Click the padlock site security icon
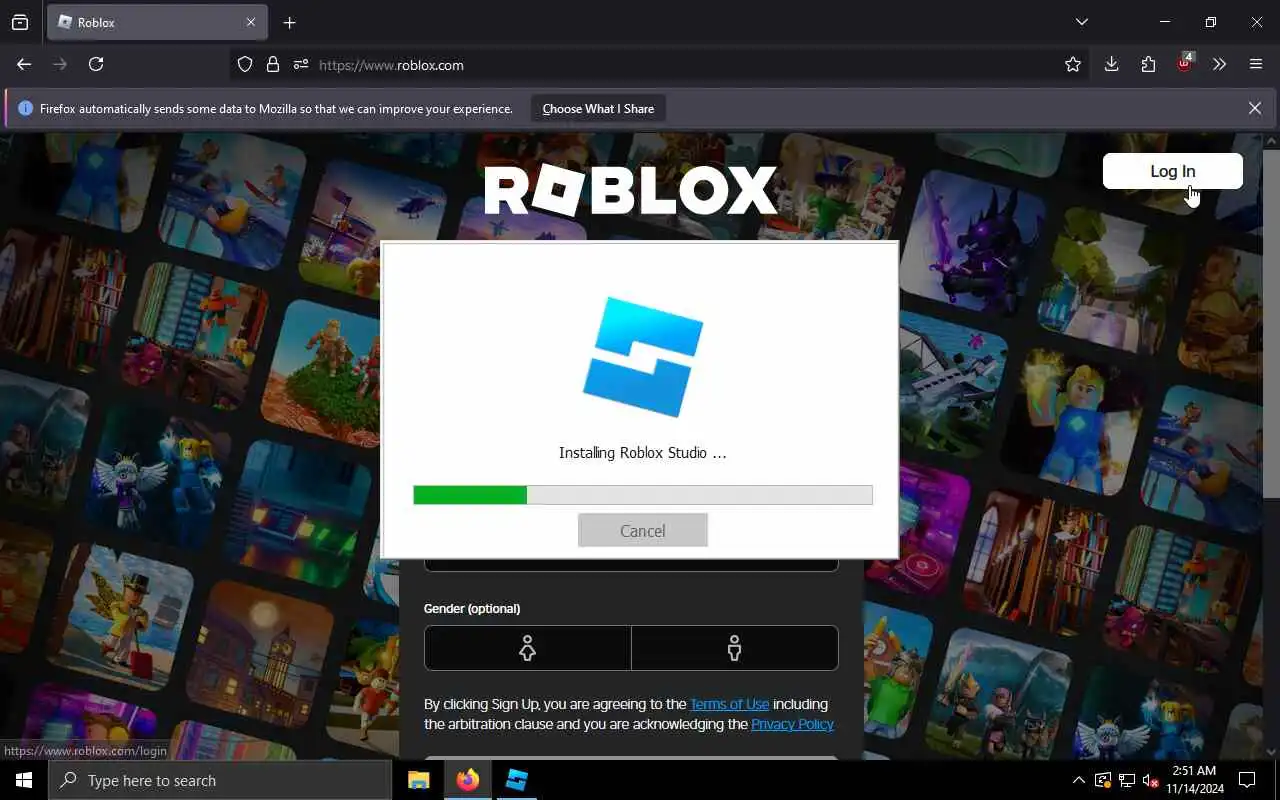Image resolution: width=1280 pixels, height=800 pixels. [272, 65]
